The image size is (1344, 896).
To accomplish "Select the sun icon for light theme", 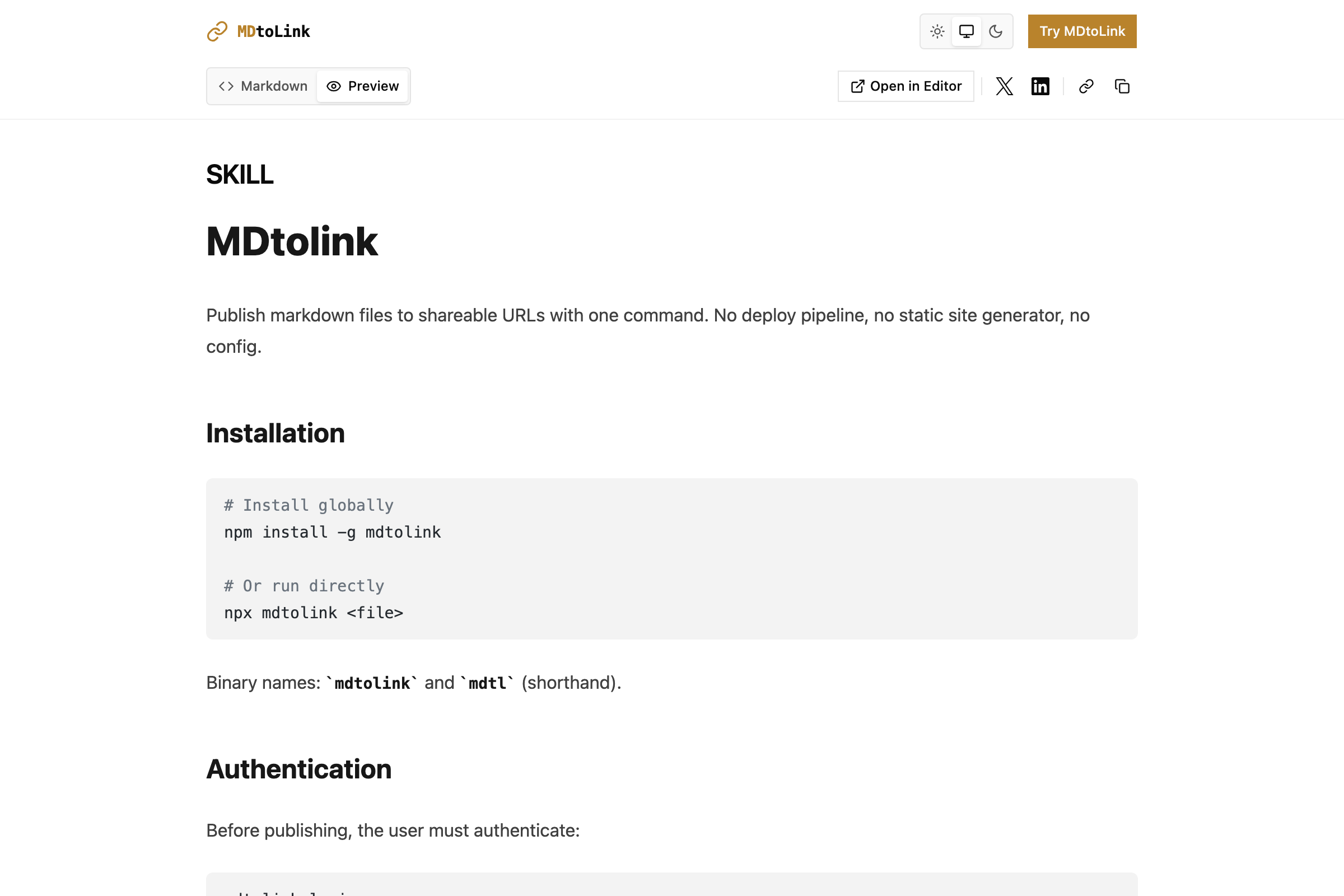I will coord(936,31).
